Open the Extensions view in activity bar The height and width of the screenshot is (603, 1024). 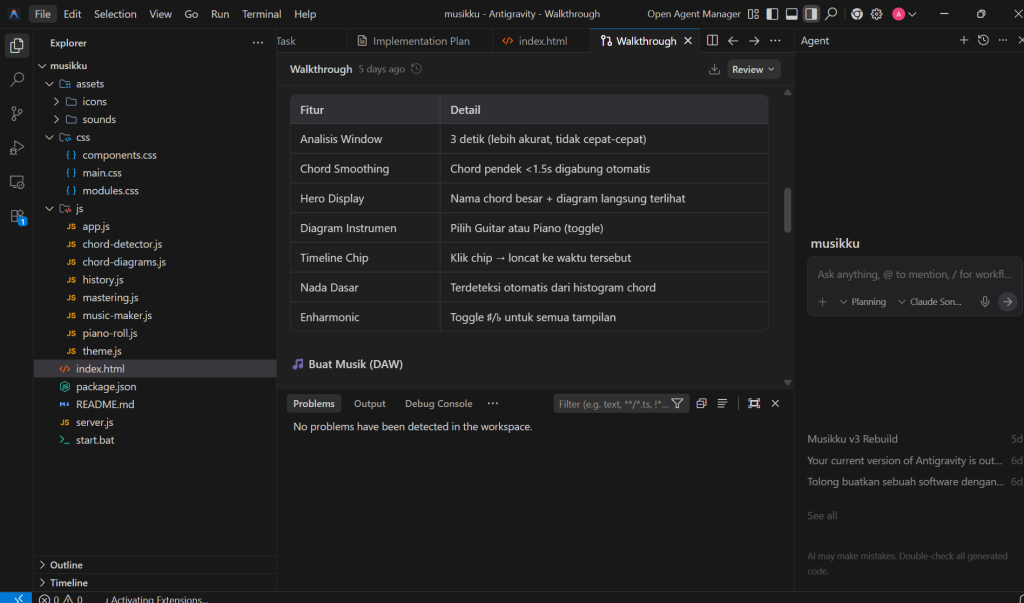[x=17, y=216]
